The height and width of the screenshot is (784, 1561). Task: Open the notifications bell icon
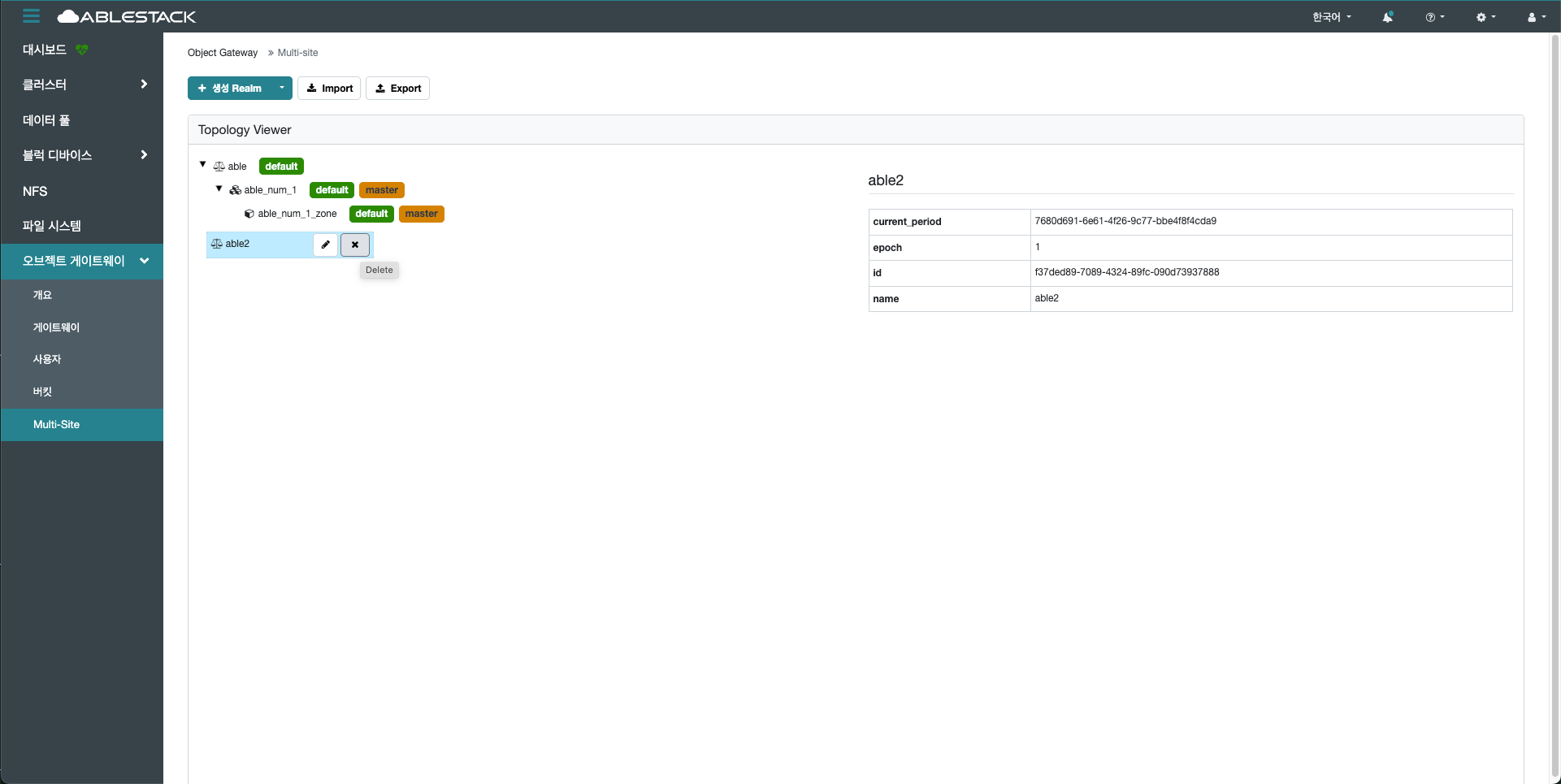click(1387, 17)
